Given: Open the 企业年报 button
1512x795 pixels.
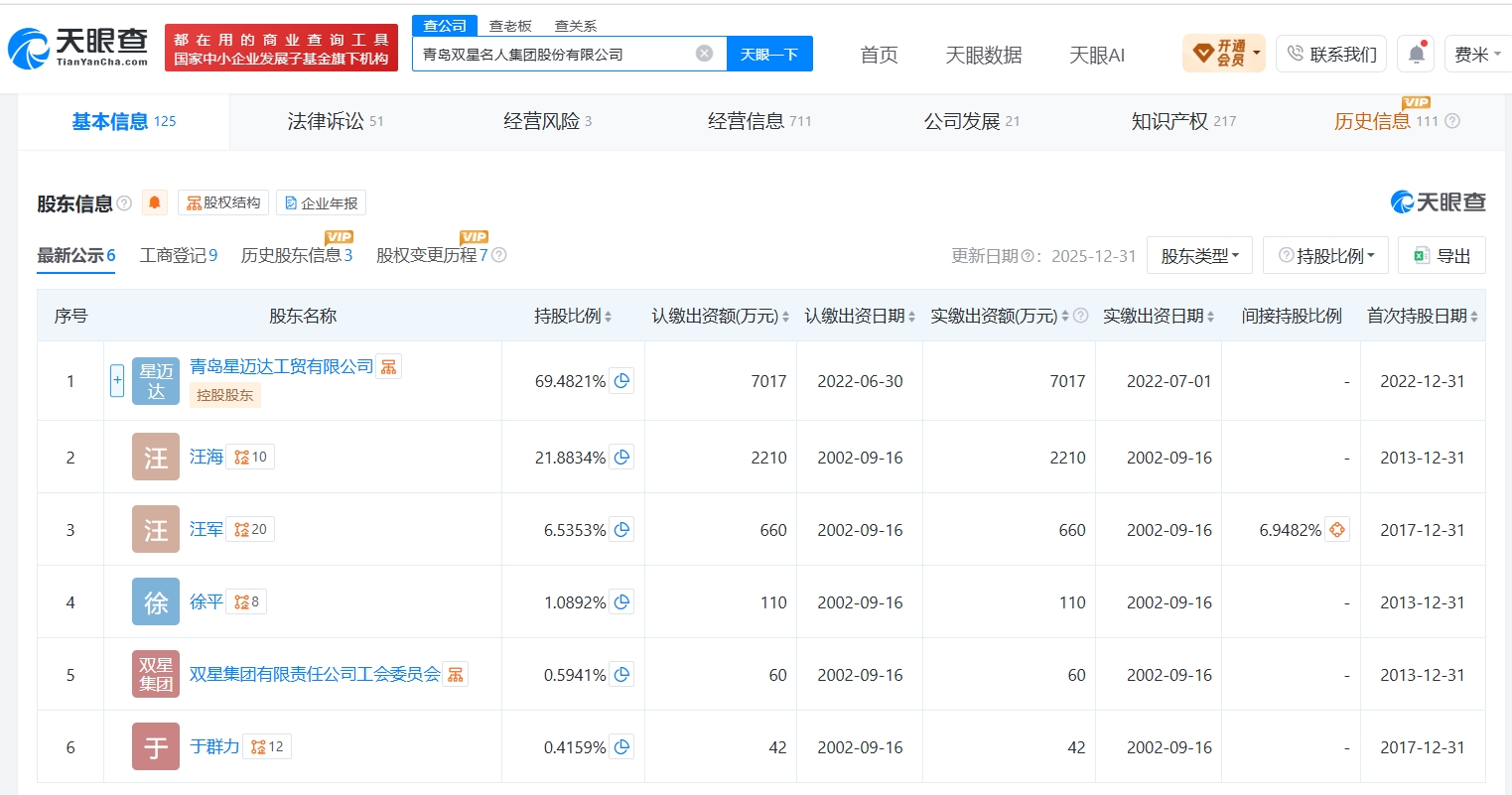Looking at the screenshot, I should tap(321, 202).
